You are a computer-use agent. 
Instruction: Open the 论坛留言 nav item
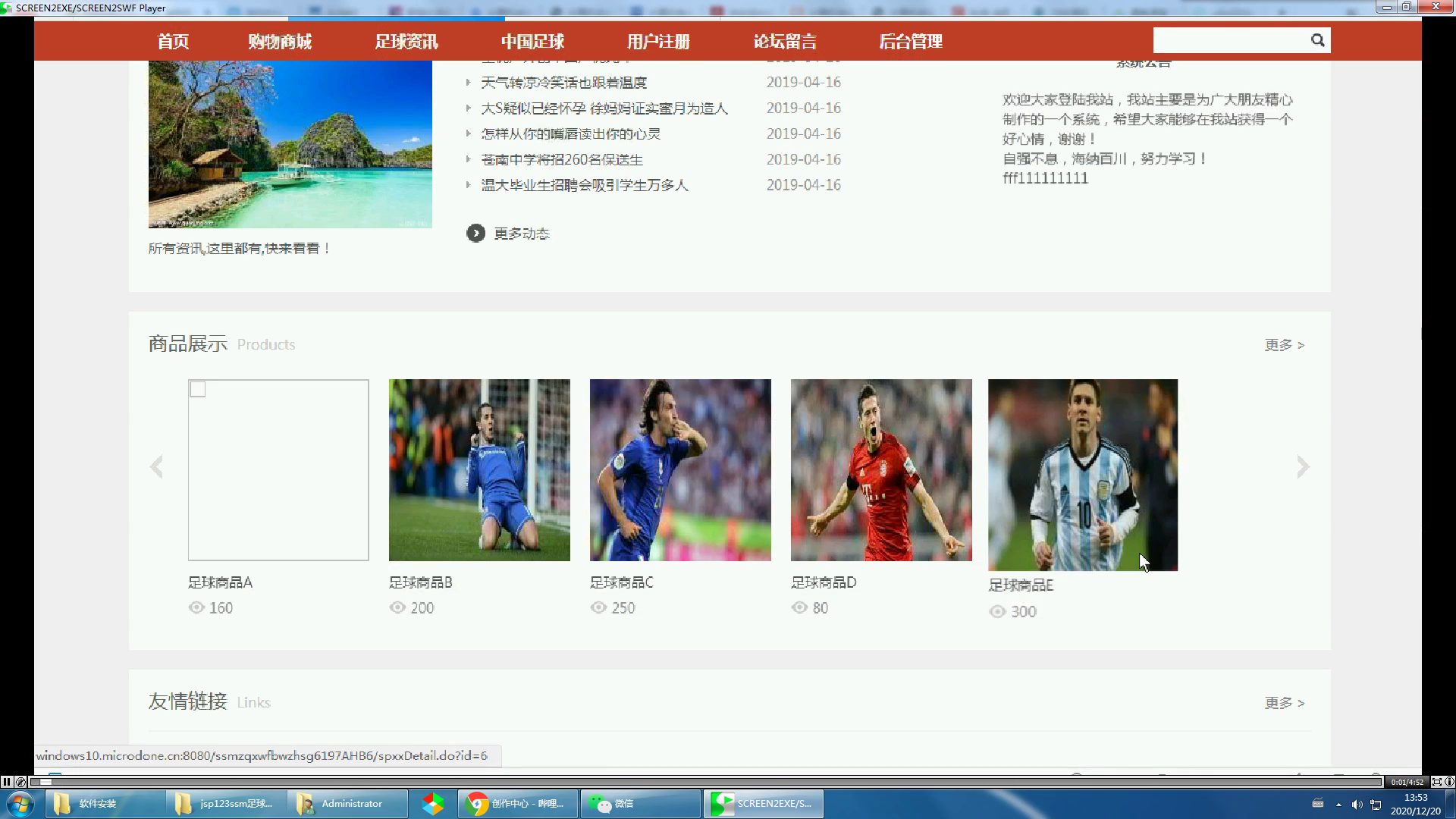785,42
